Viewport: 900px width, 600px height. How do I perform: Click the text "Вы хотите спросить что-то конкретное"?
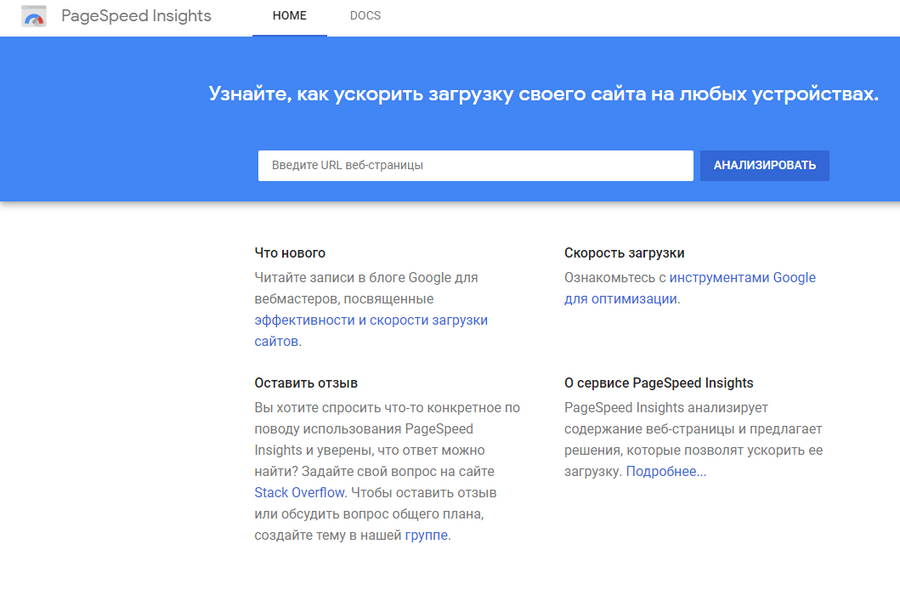[x=387, y=408]
